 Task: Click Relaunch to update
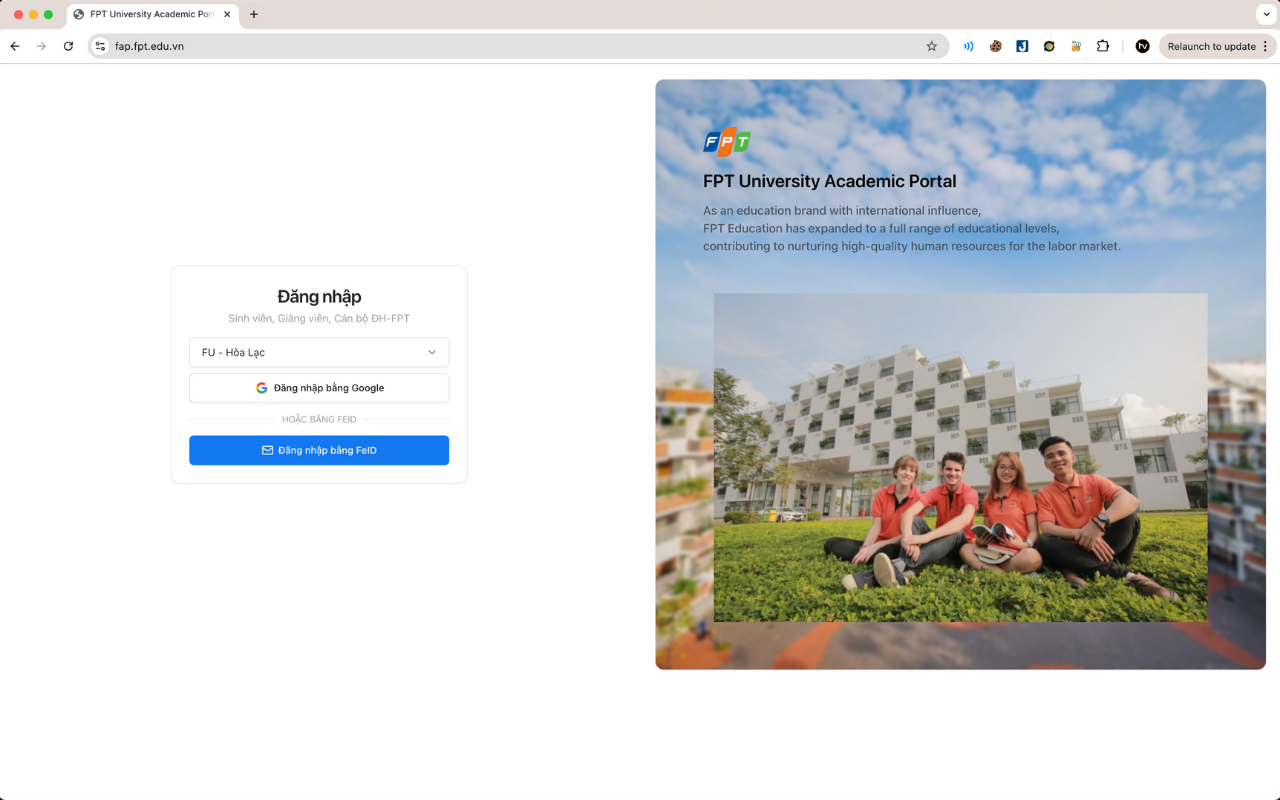(x=1216, y=46)
